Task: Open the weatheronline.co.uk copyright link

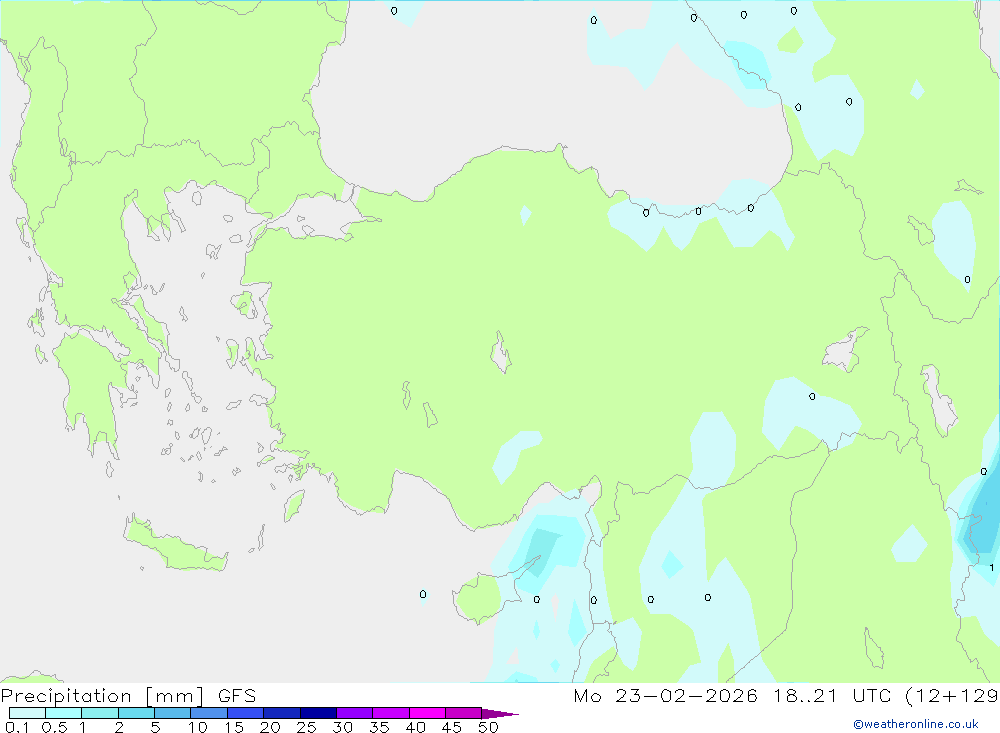Action: click(x=916, y=724)
